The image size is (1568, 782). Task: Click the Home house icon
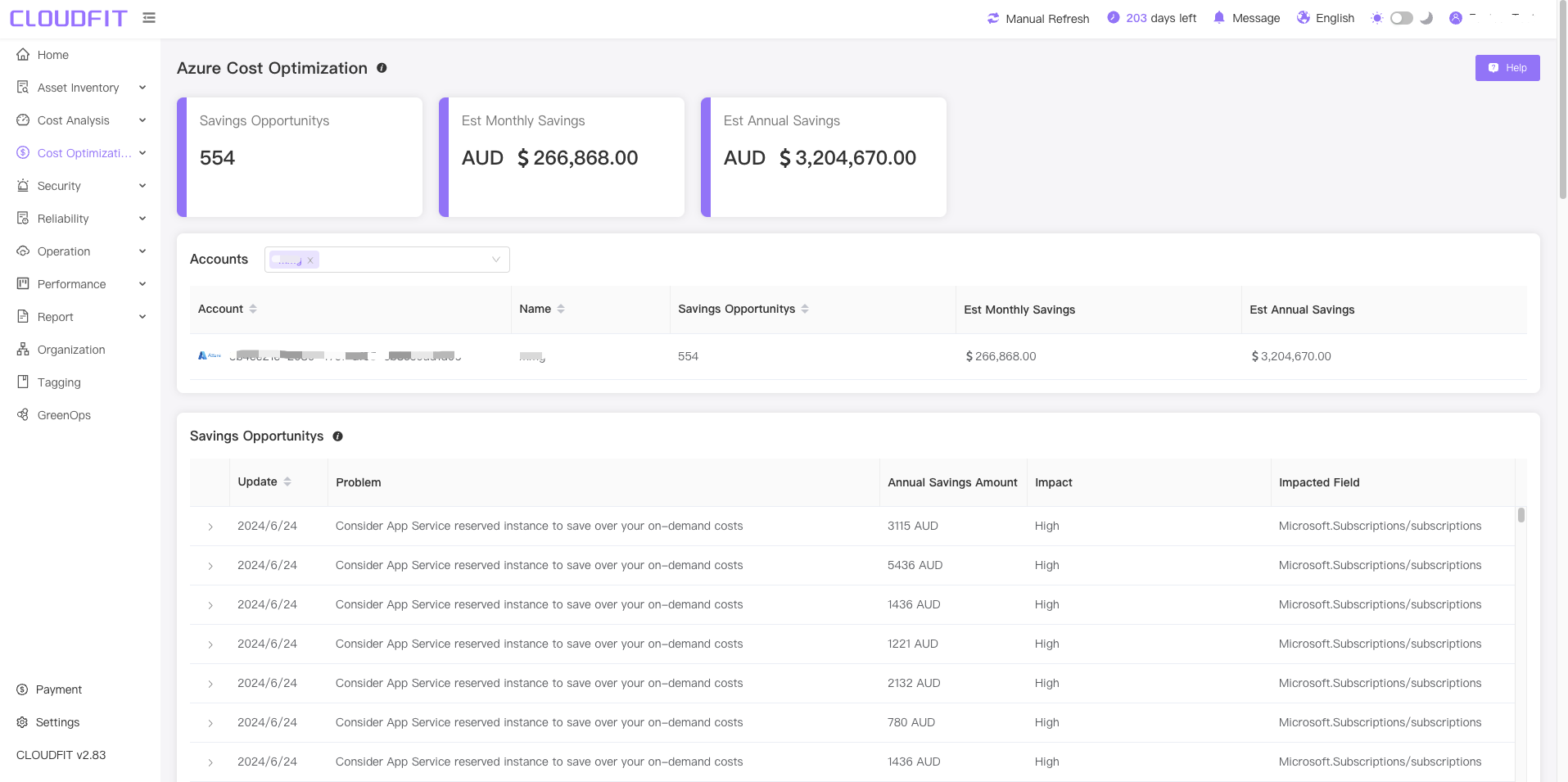(23, 55)
